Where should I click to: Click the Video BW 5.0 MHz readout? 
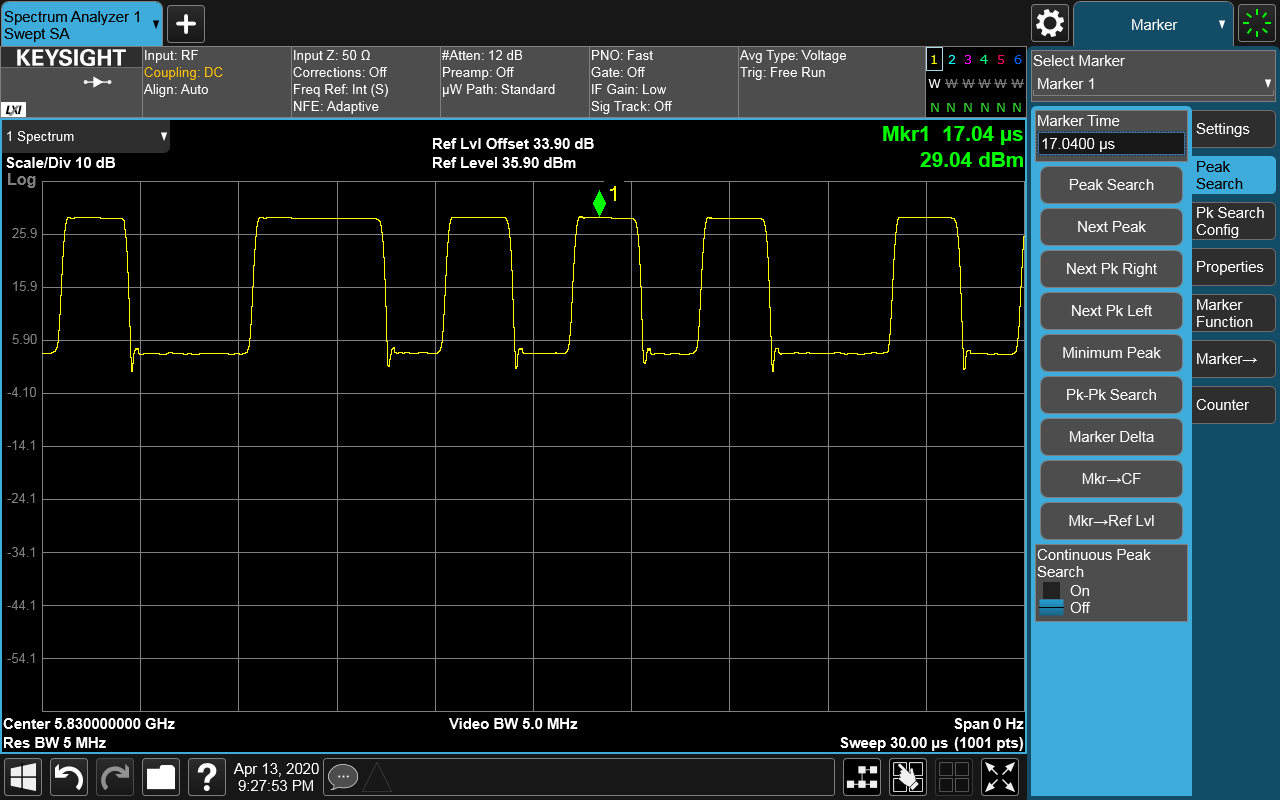[513, 724]
